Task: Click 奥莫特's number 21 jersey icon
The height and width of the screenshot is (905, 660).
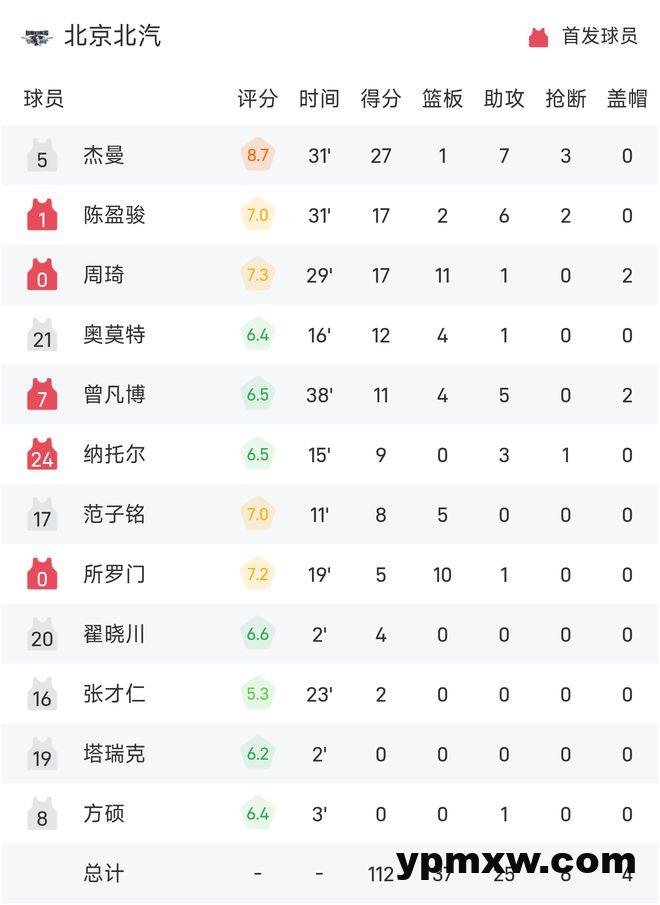Action: (42, 335)
